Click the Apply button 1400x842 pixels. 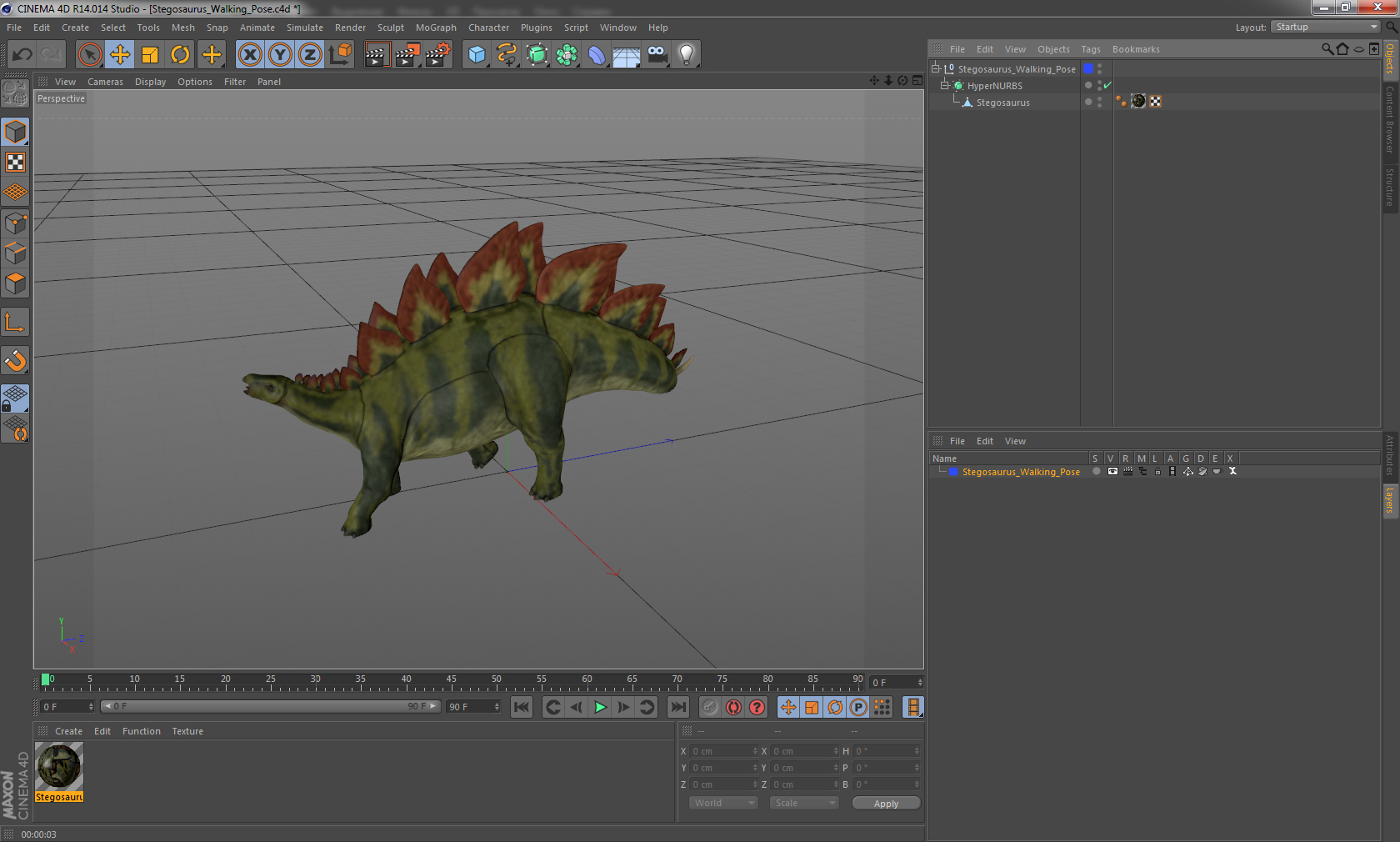point(886,804)
